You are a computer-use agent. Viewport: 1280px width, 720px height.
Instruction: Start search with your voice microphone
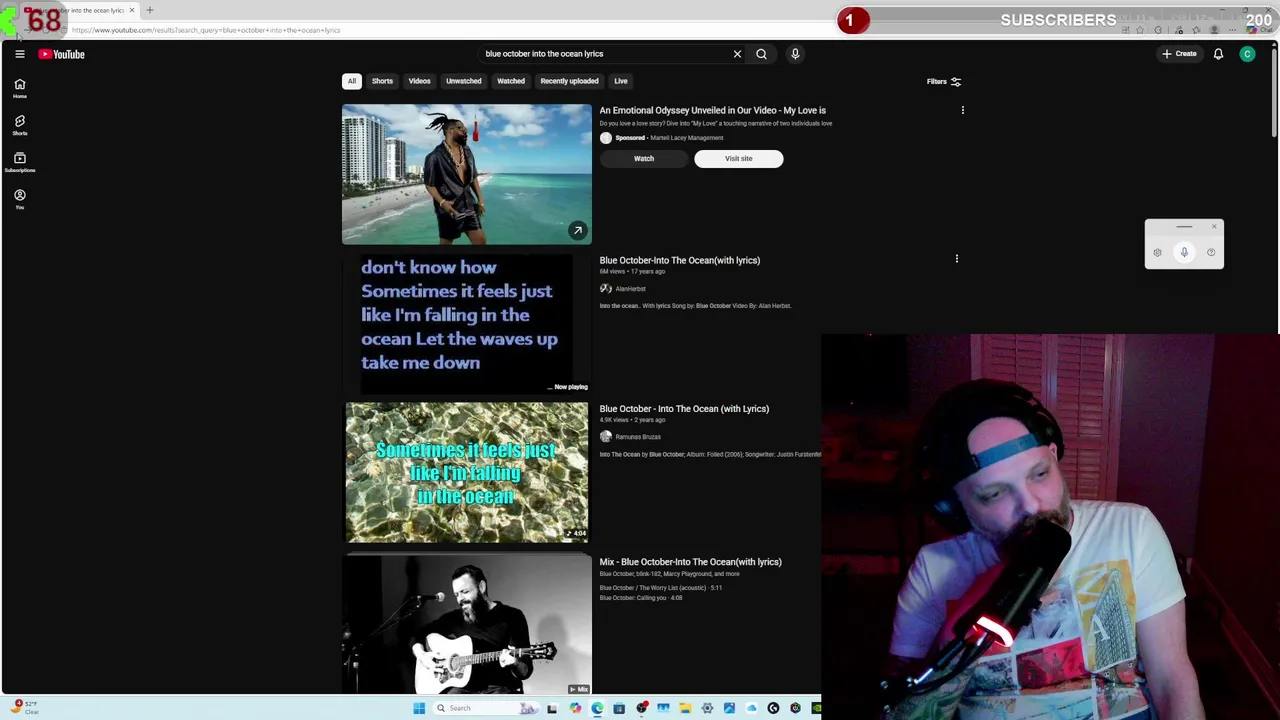click(x=795, y=54)
